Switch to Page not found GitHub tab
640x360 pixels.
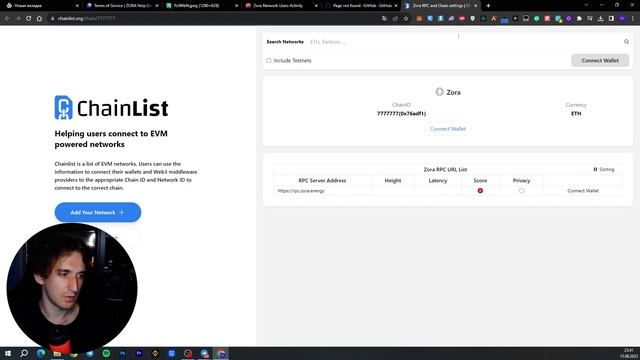[x=361, y=6]
